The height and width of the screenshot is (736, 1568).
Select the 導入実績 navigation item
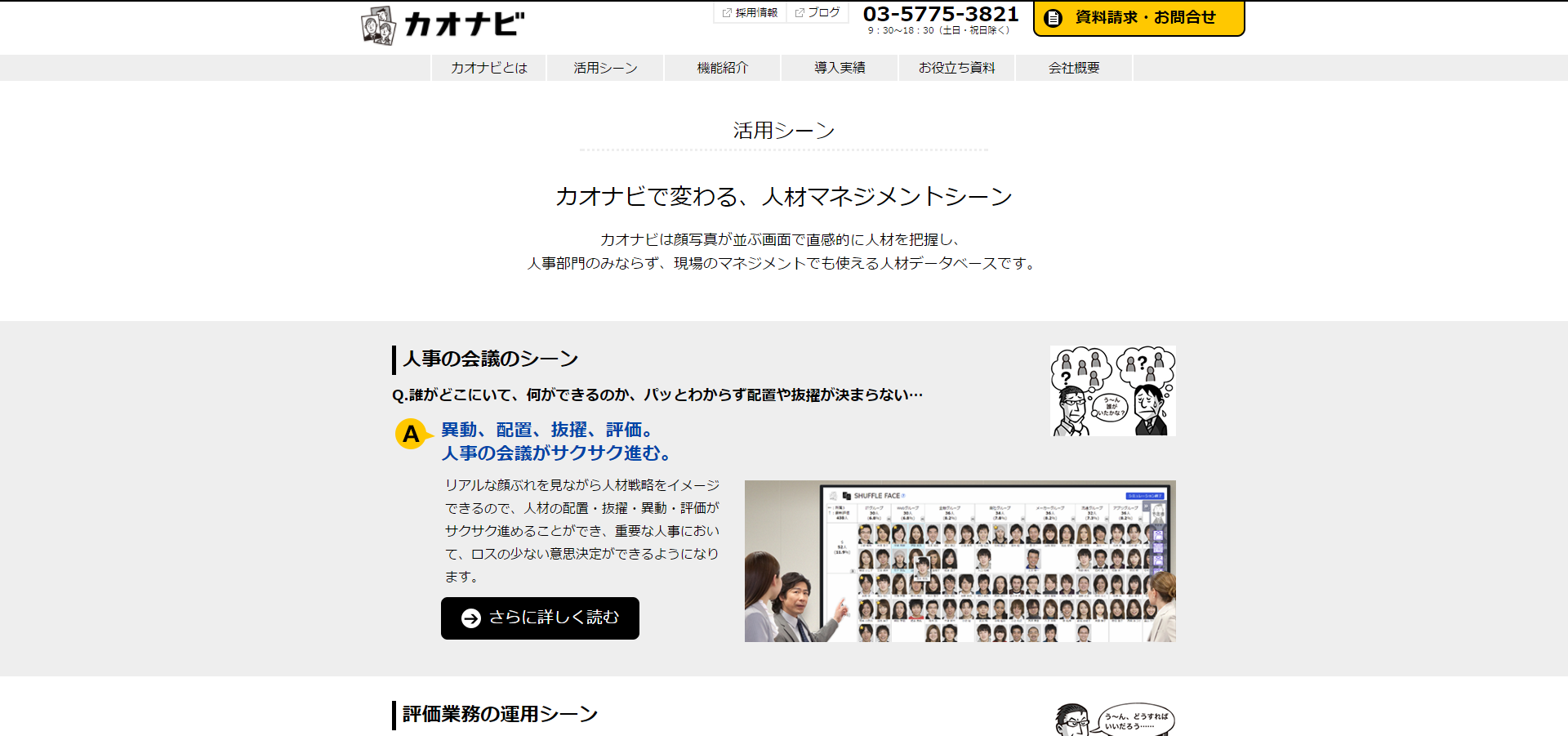click(x=840, y=68)
